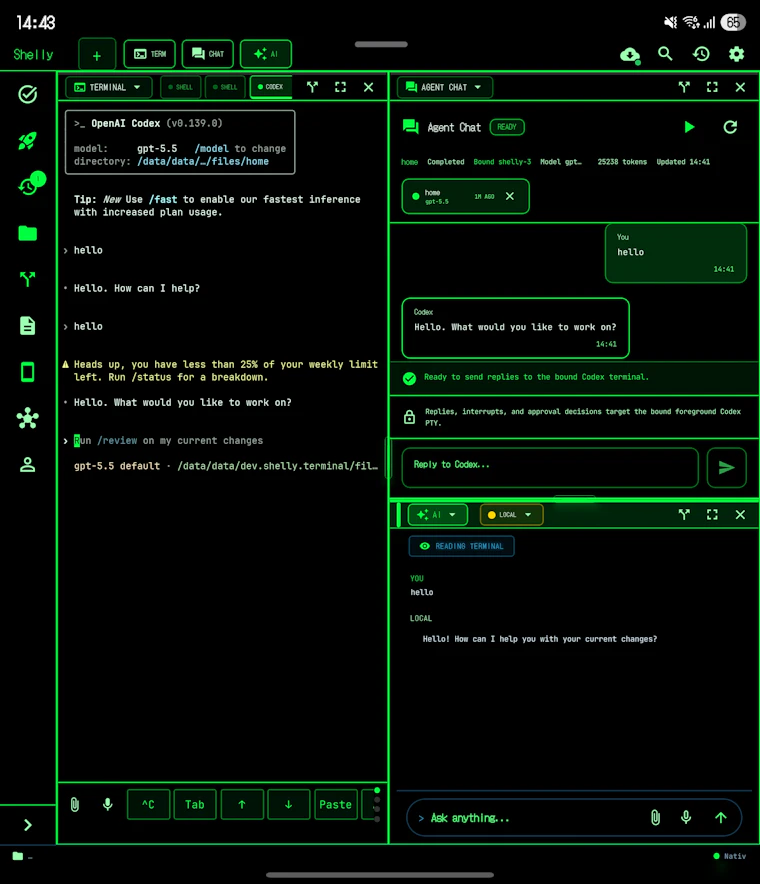This screenshot has width=760, height=884.
Task: Split the terminal pane via branch icon
Action: [x=312, y=87]
